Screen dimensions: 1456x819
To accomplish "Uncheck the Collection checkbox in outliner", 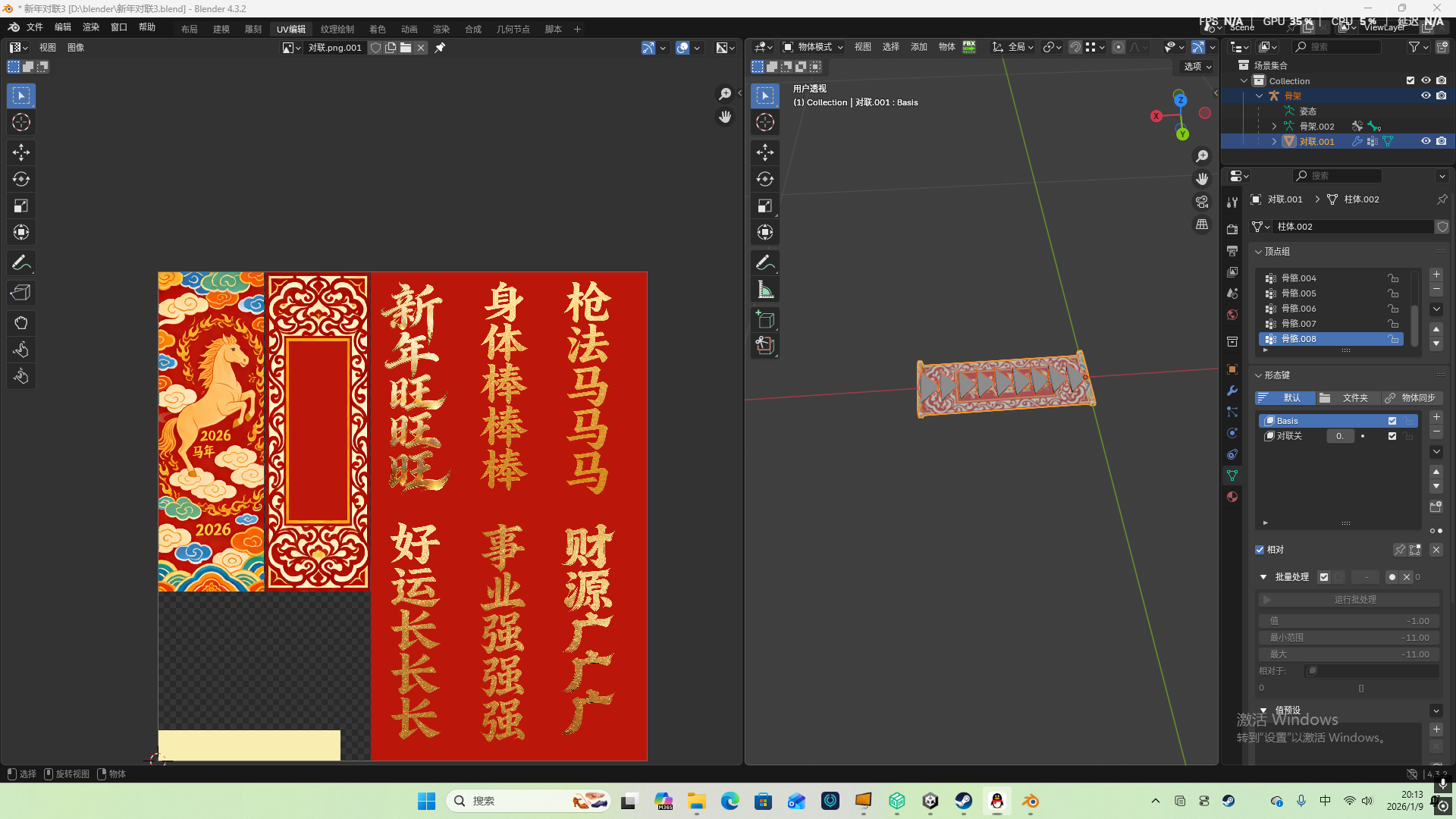I will (1410, 80).
